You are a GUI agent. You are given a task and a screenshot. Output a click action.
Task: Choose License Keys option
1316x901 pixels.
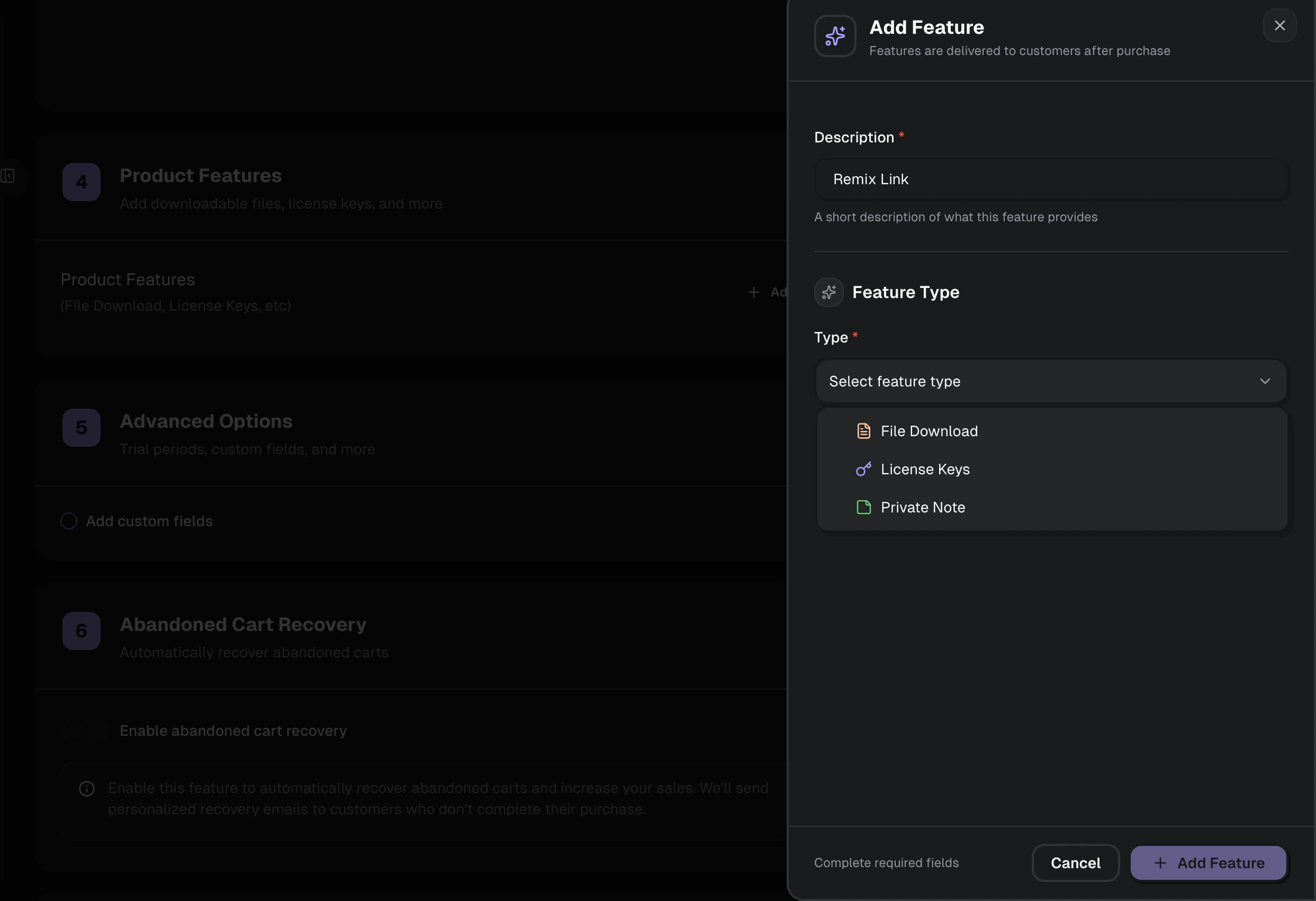925,469
